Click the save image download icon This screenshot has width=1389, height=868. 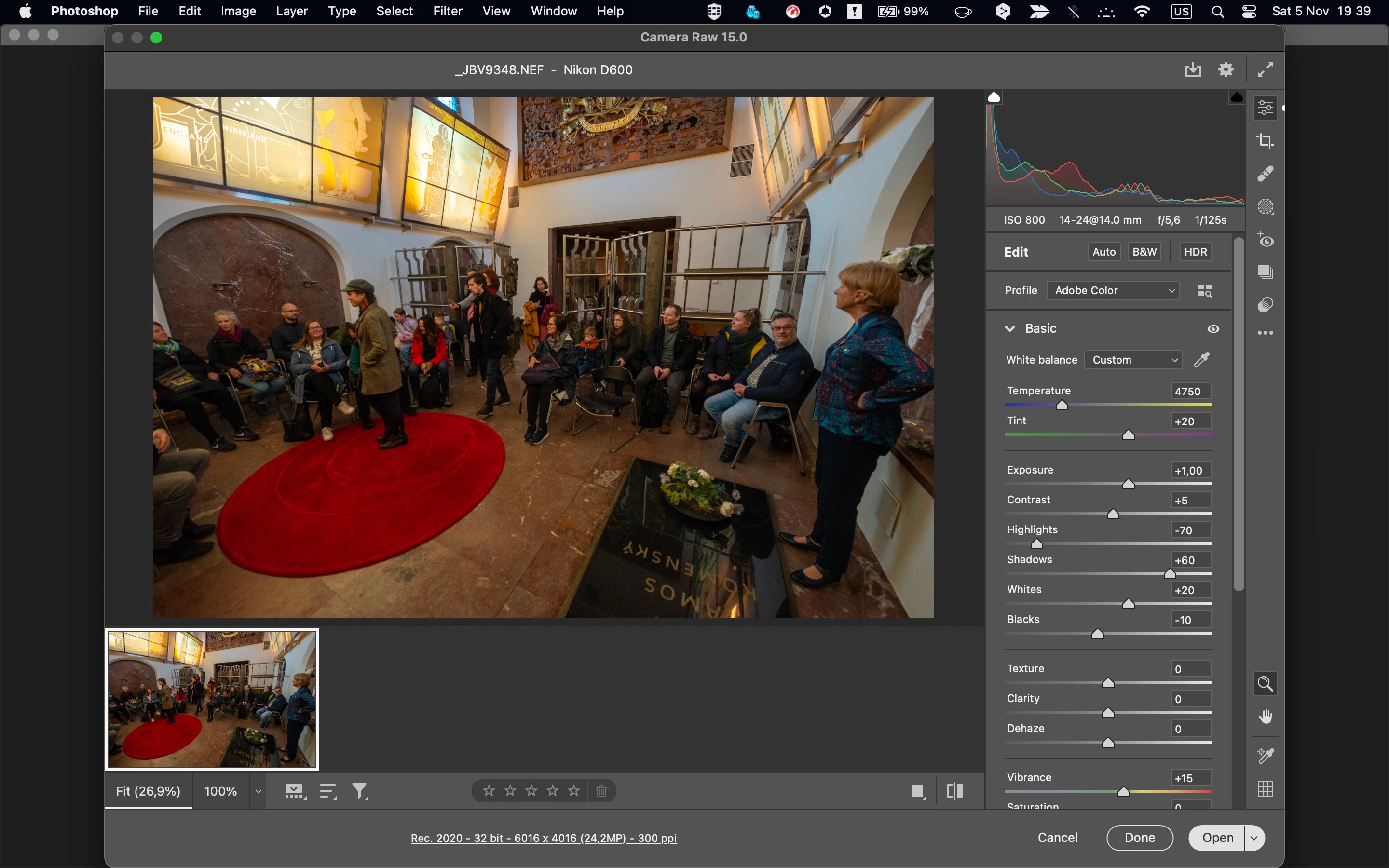1193,69
